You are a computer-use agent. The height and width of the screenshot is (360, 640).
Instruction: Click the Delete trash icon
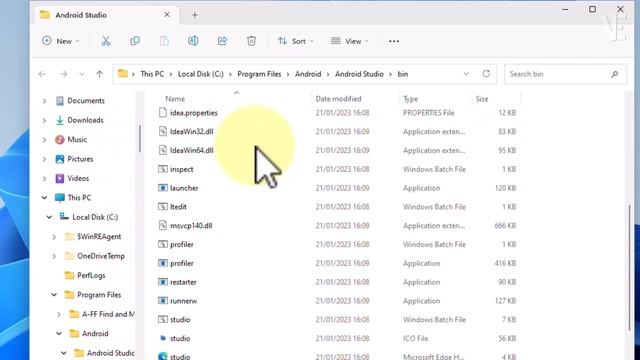click(251, 41)
